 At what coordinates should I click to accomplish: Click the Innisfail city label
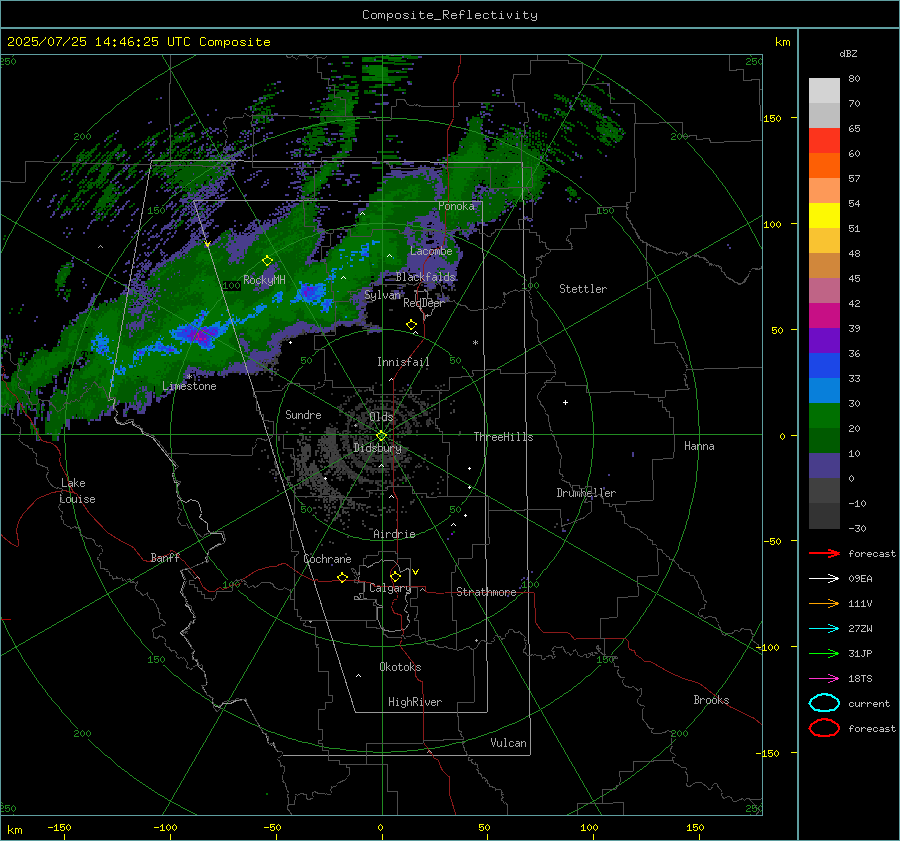coord(403,362)
